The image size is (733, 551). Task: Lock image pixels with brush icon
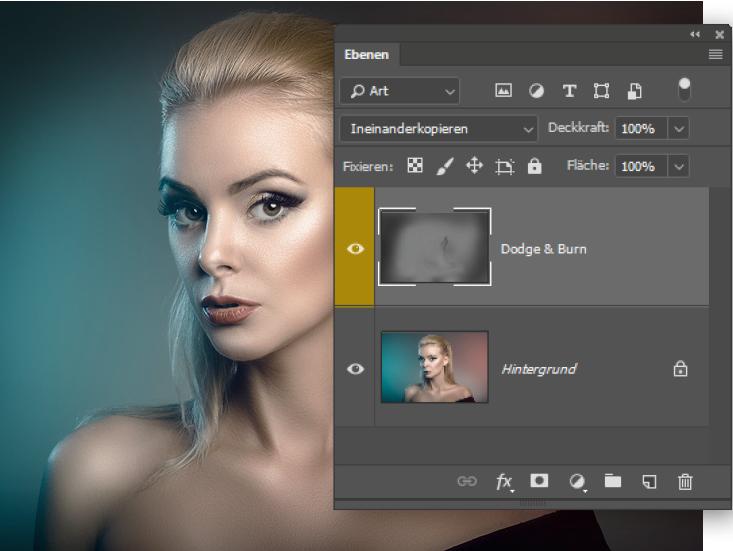[x=445, y=166]
